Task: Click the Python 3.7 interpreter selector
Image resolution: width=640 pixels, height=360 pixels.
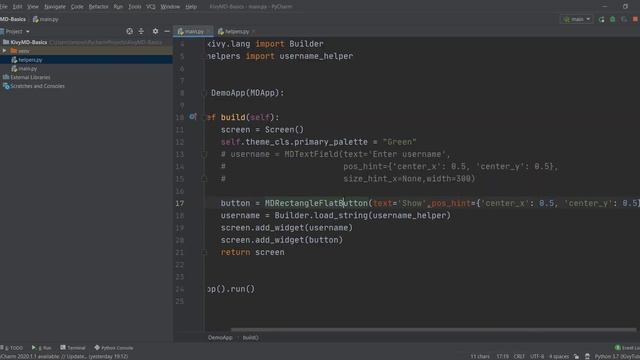Action: (617, 356)
